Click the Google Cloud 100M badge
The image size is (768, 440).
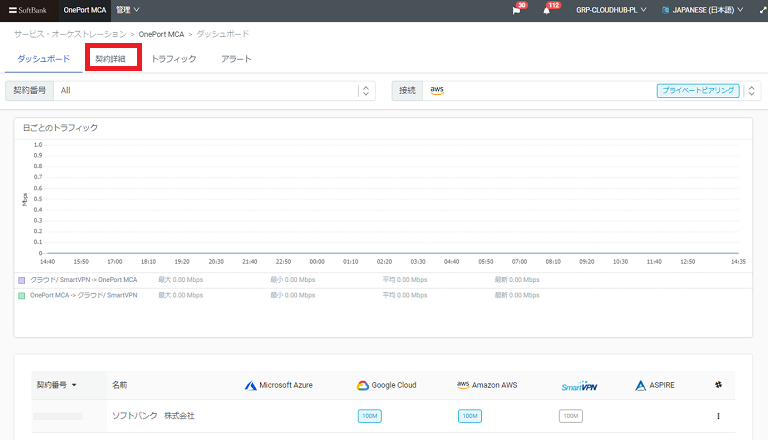coord(370,416)
